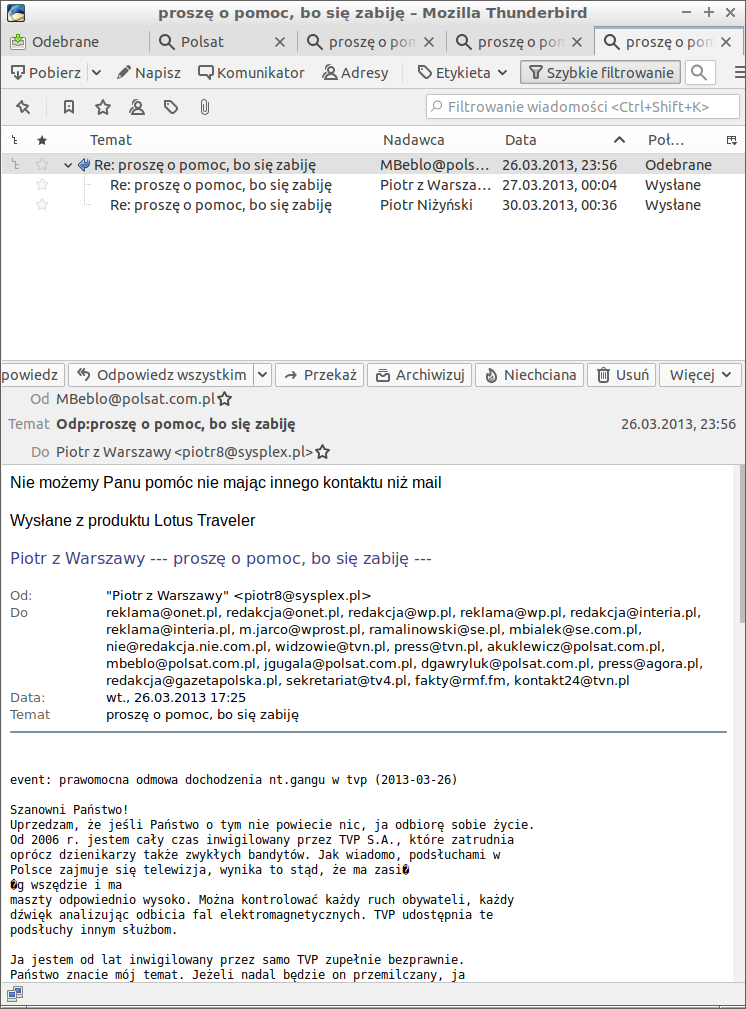The height and width of the screenshot is (1009, 746).
Task: Click the search magnifier toolbar button
Action: tap(699, 73)
